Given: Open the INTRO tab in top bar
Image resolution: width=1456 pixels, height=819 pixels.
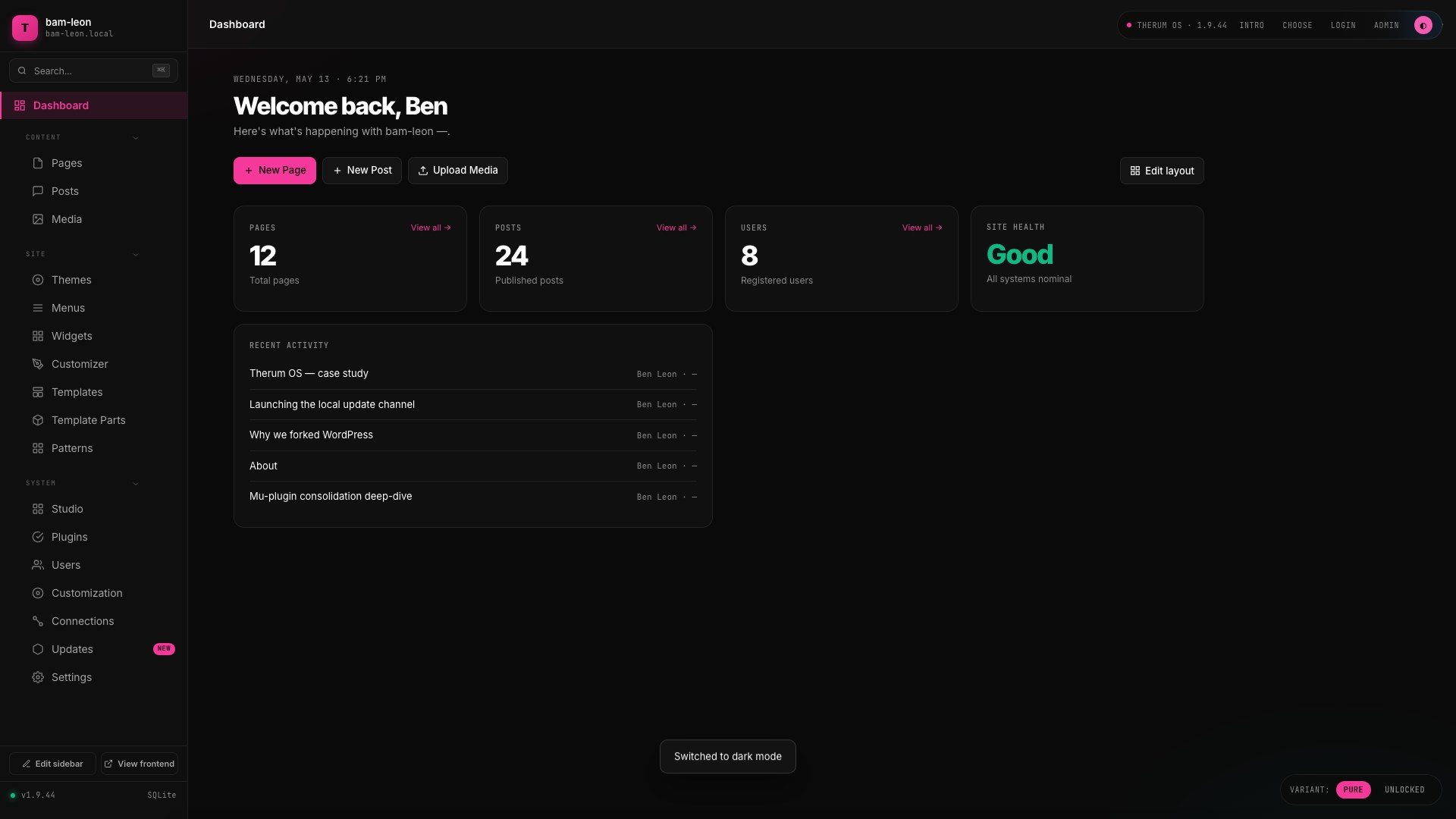Looking at the screenshot, I should [x=1252, y=25].
